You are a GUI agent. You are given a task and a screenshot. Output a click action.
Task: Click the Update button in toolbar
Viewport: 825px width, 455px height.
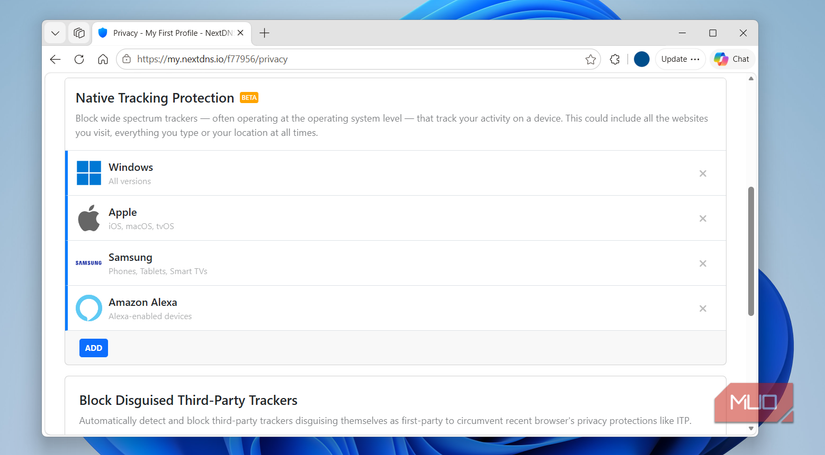pyautogui.click(x=680, y=59)
